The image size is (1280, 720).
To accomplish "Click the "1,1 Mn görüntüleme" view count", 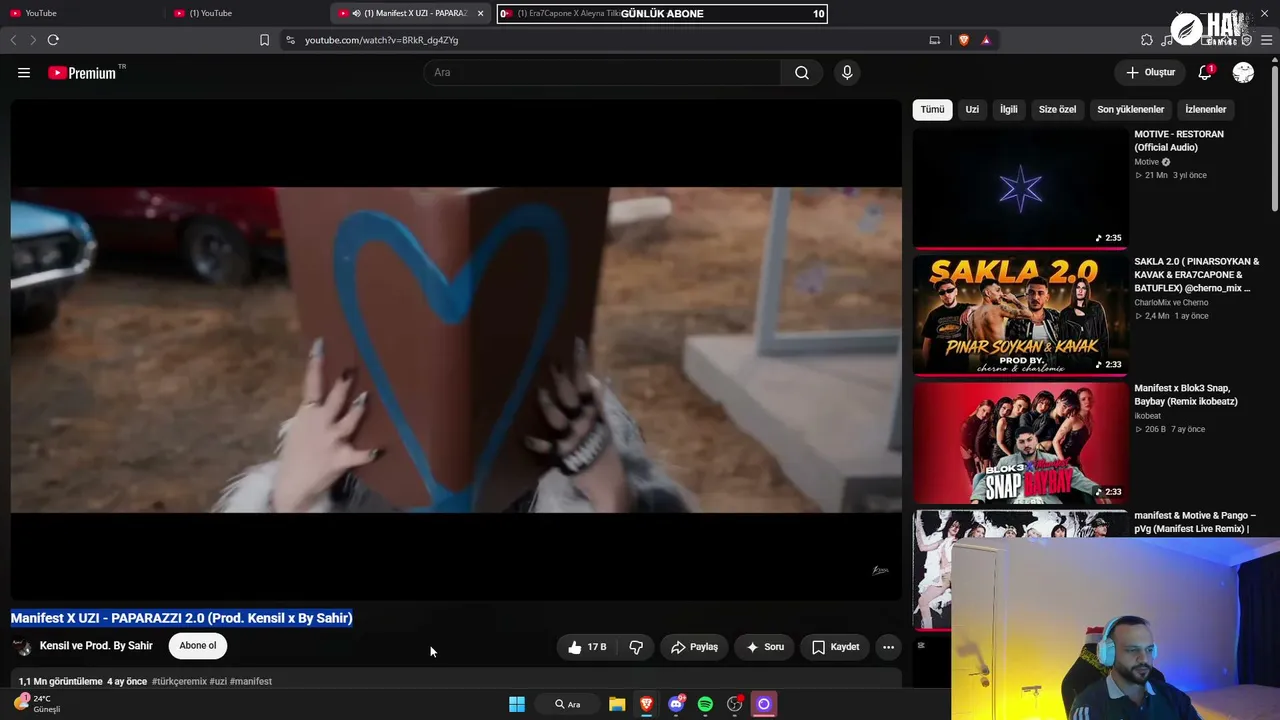I will 61,681.
